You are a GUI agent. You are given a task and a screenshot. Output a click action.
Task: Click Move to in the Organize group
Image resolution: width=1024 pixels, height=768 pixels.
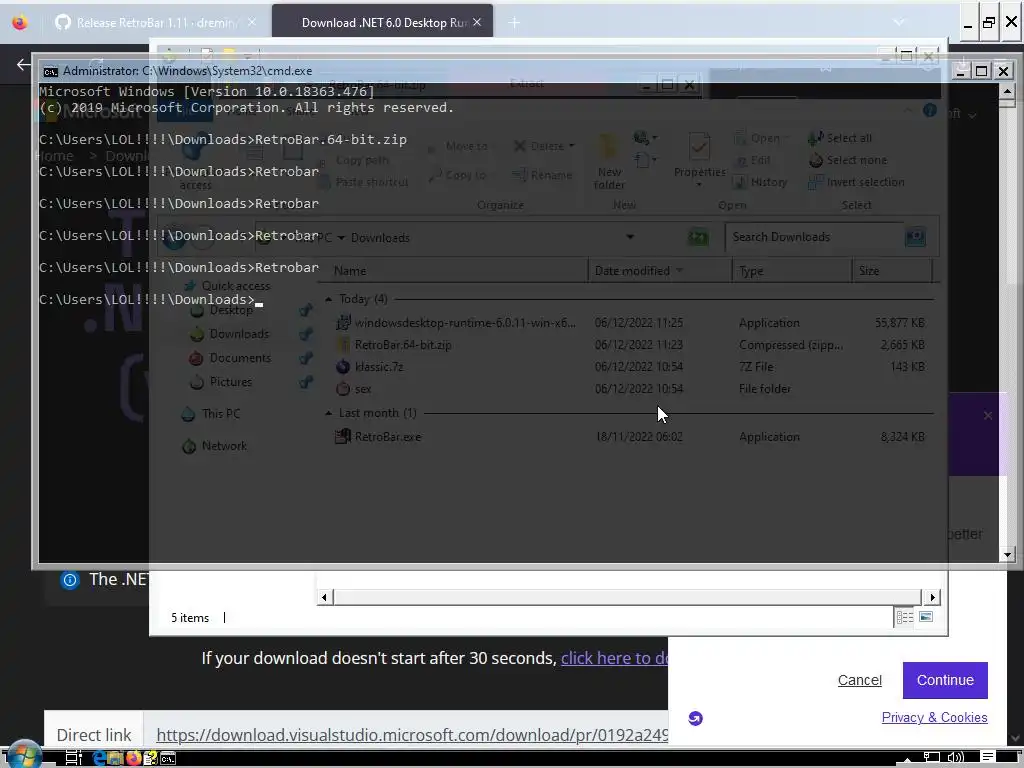coord(458,146)
